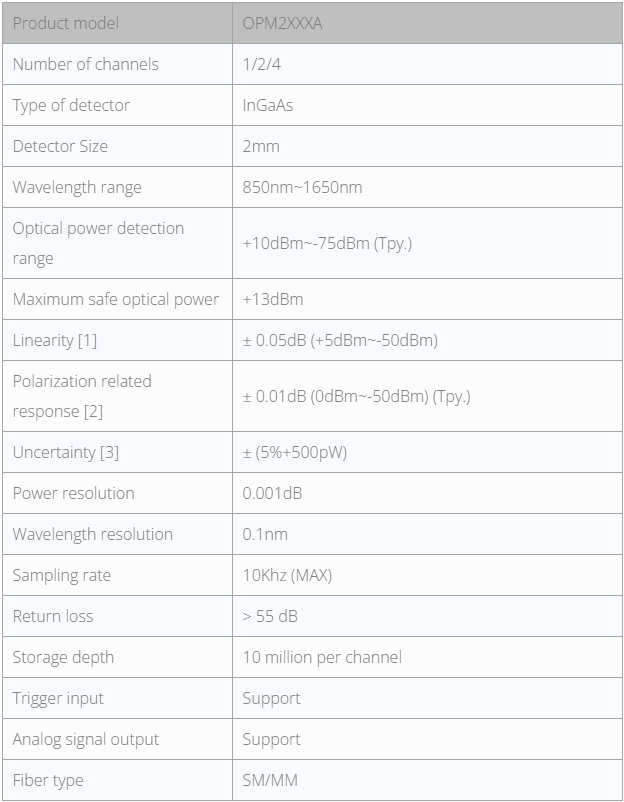Click the Product model header cell
The image size is (624, 802).
(65, 23)
